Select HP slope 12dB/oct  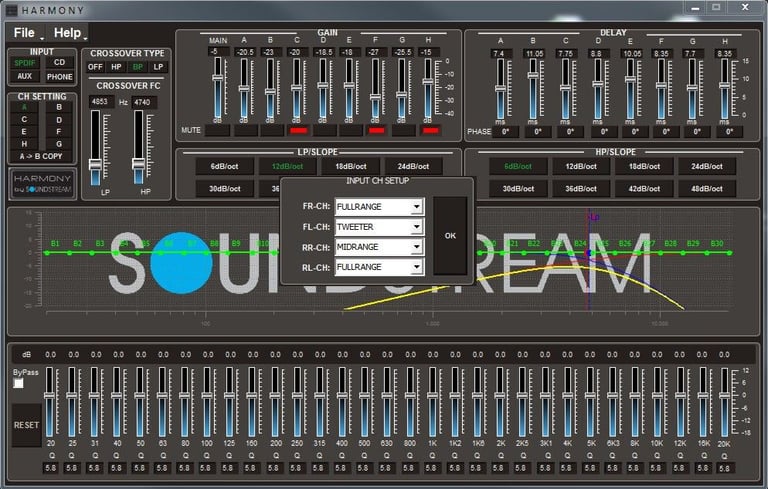pos(581,167)
